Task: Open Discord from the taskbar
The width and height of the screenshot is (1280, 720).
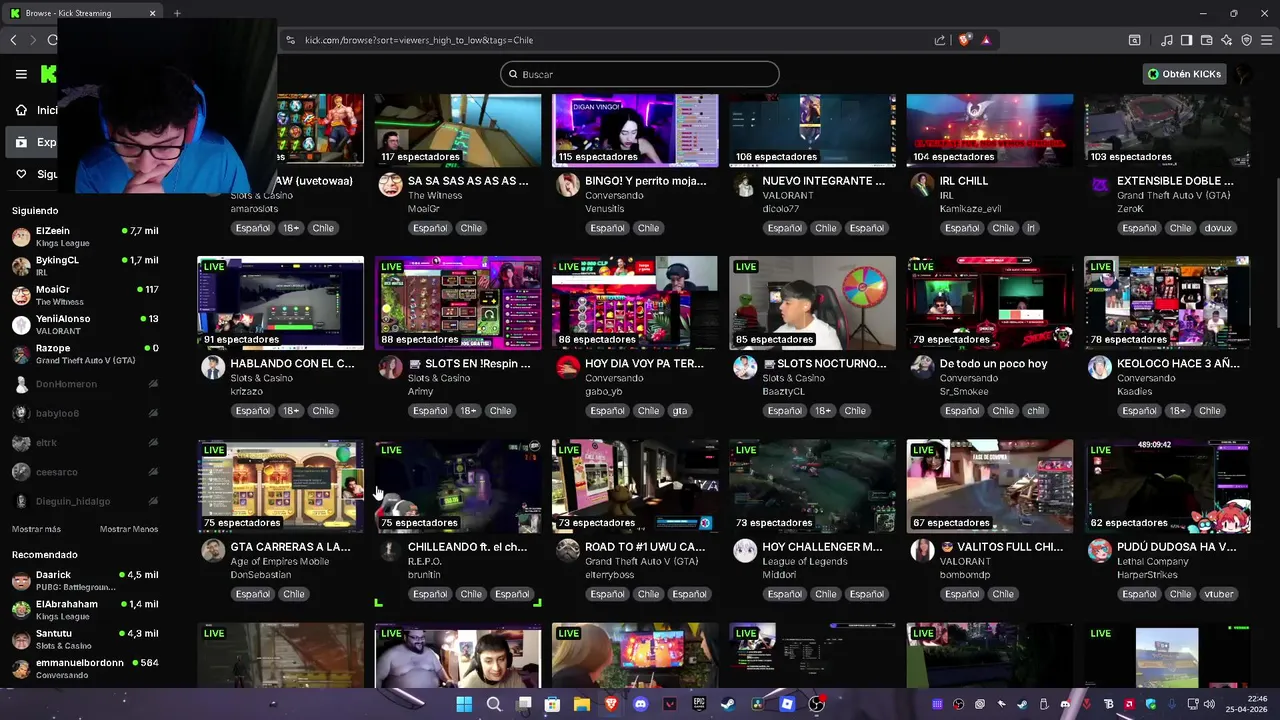Action: 641,704
